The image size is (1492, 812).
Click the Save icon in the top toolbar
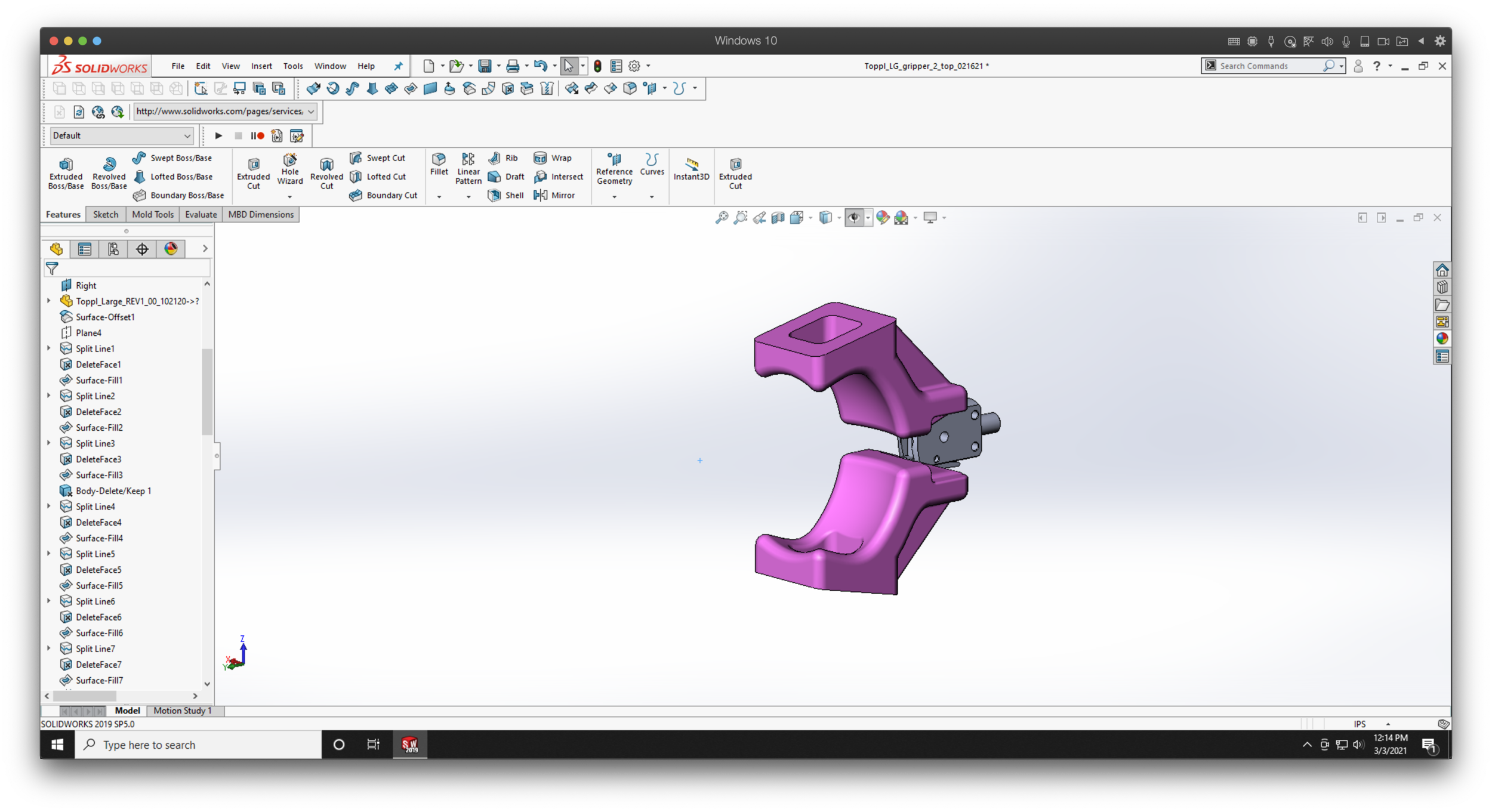[485, 66]
